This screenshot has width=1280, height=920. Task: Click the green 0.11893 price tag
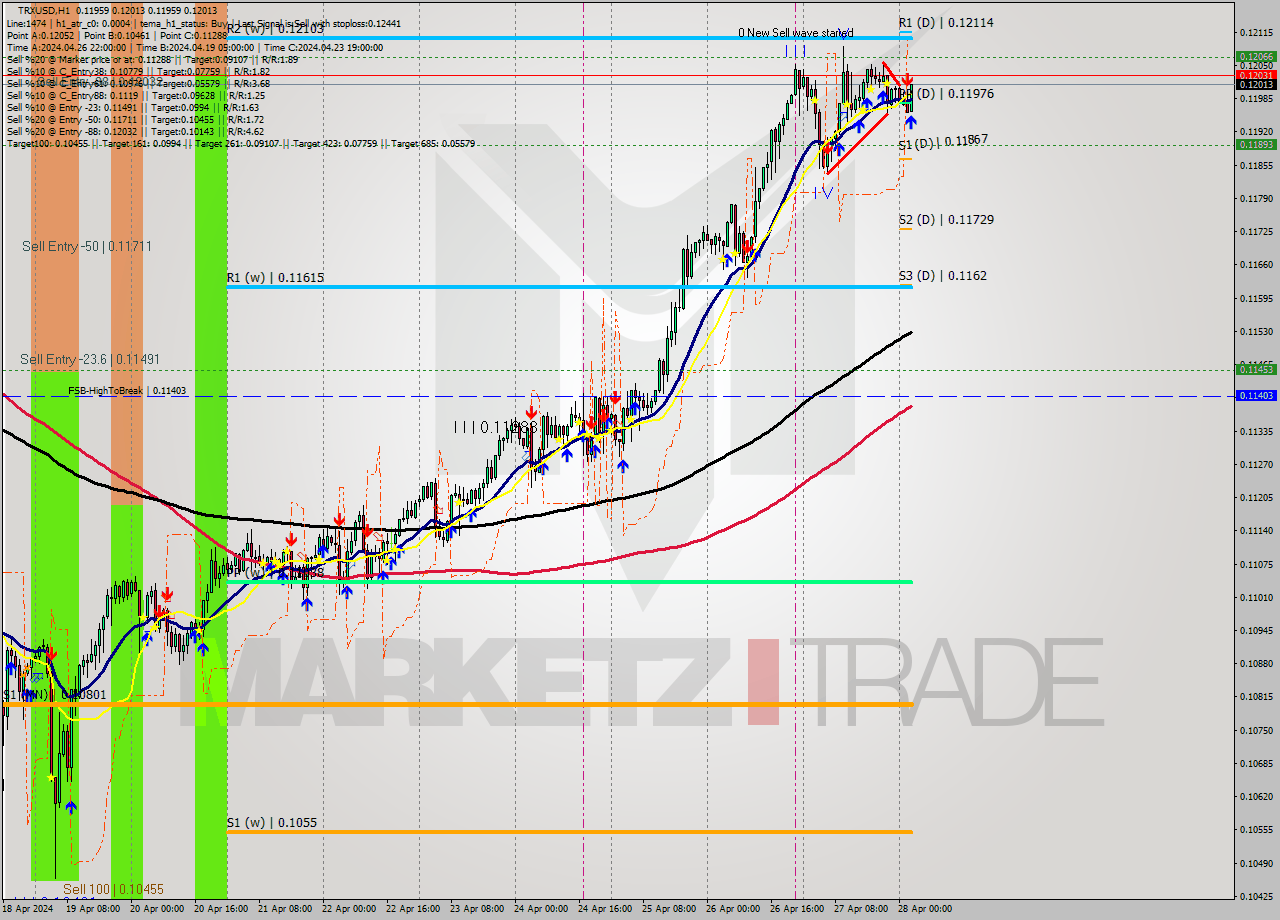1256,144
